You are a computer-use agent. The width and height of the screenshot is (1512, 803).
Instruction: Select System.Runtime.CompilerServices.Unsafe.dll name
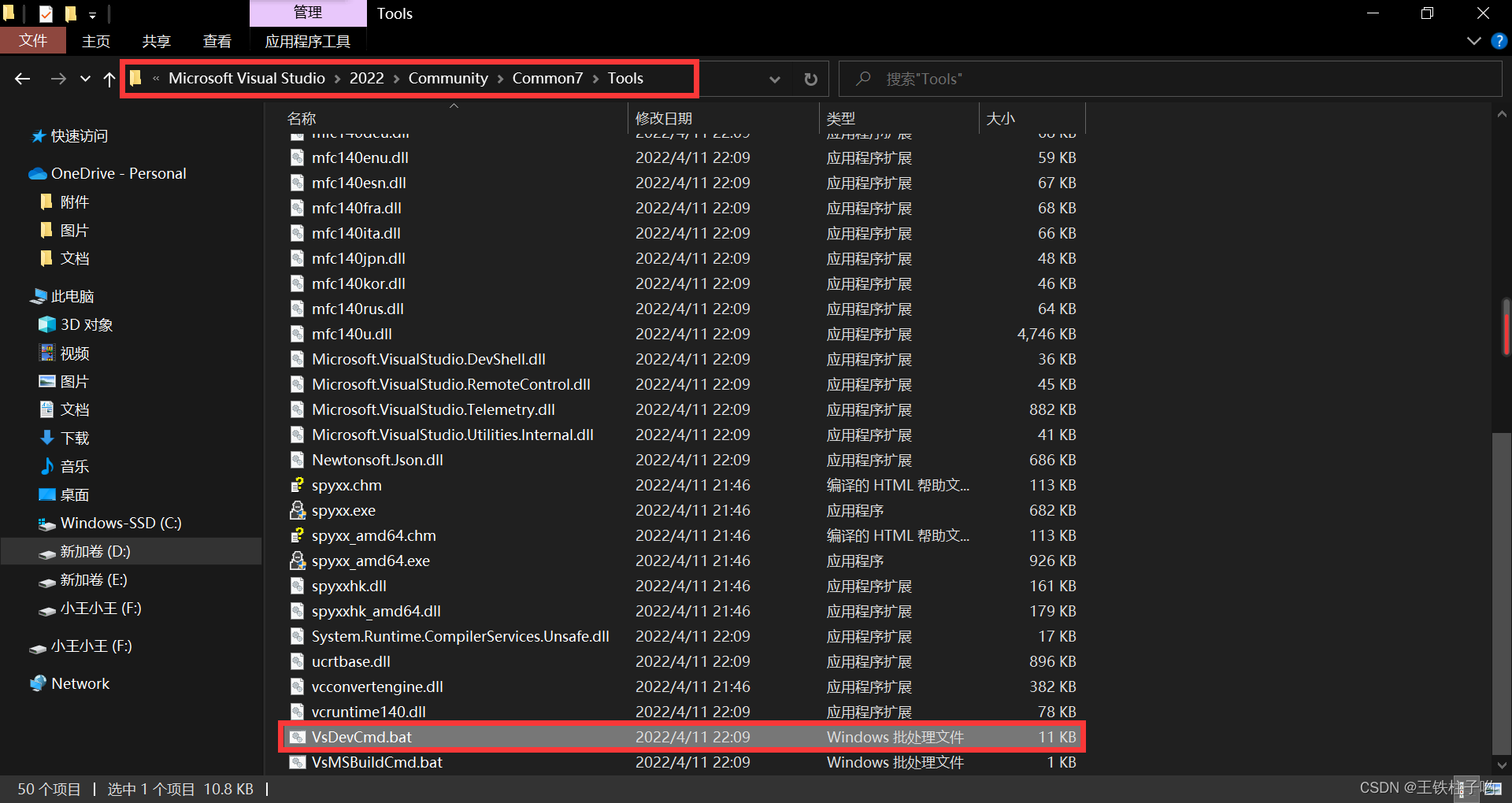coord(461,636)
